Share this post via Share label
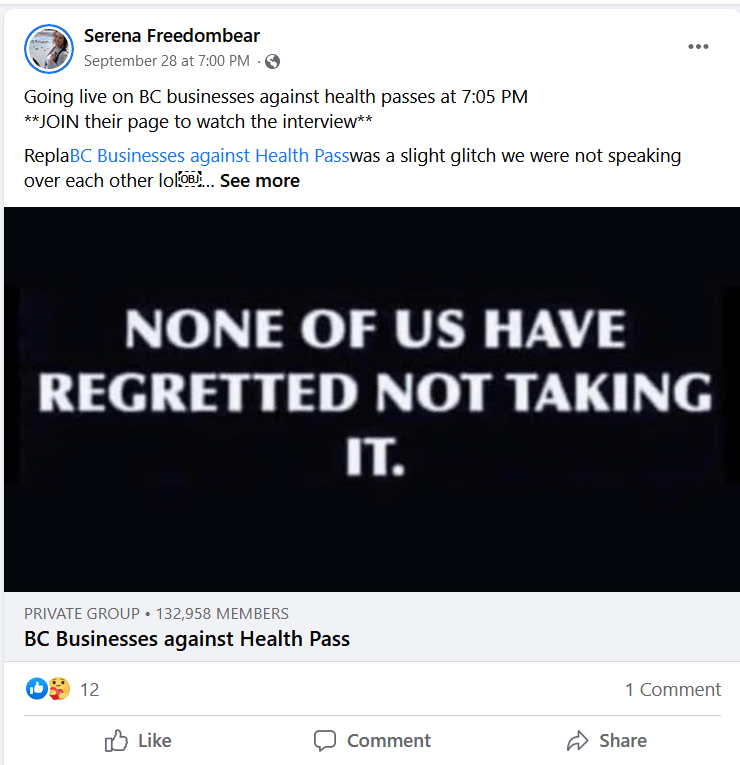The image size is (740, 765). pos(623,741)
